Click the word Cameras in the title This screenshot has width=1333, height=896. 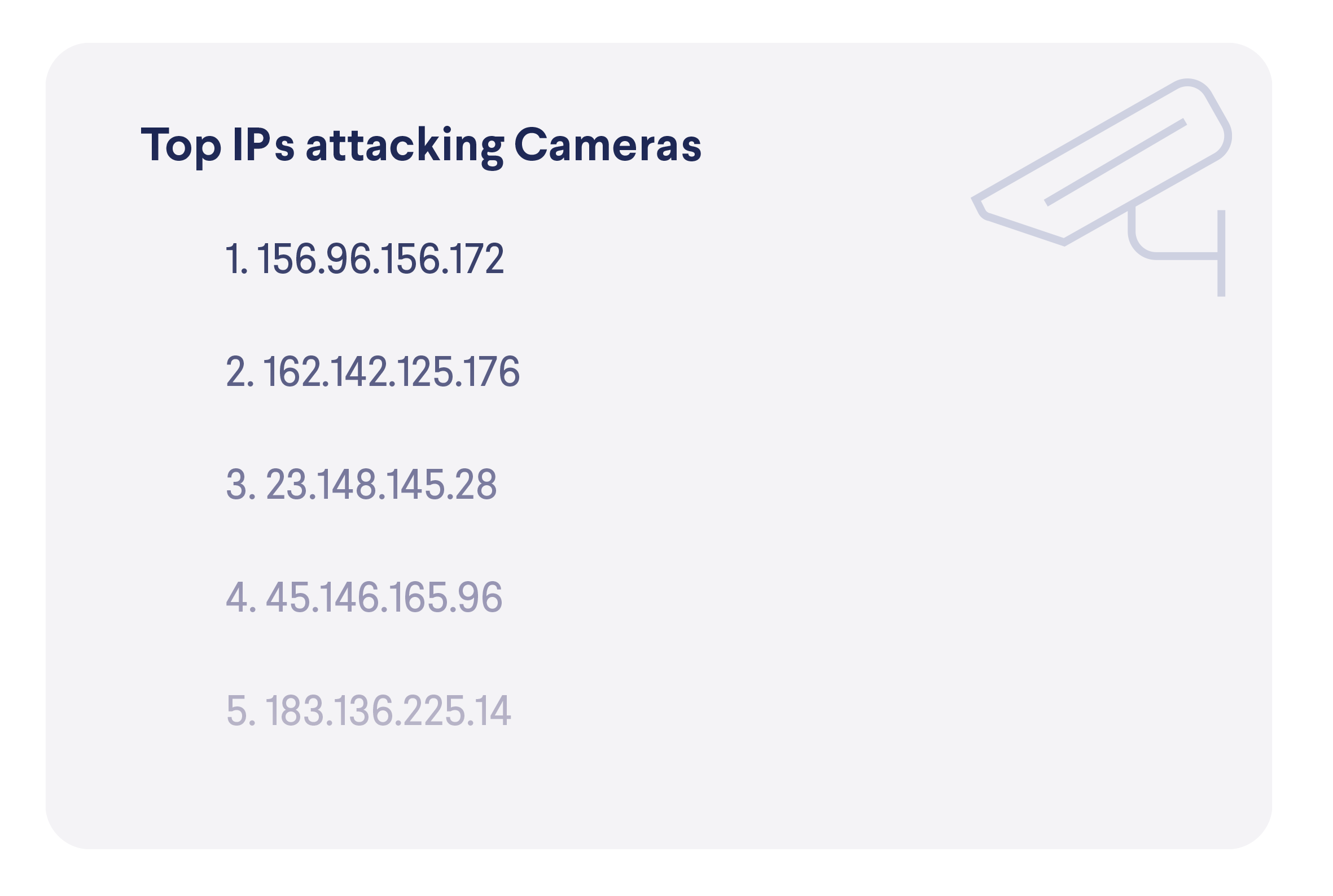click(608, 144)
